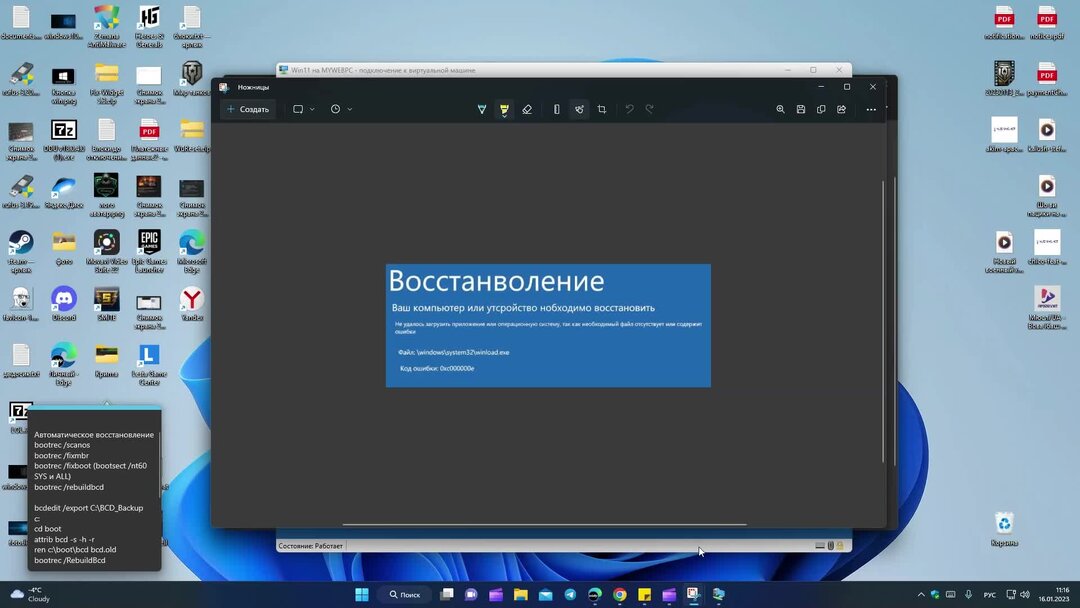Open the Mail app from the taskbar
This screenshot has height=608, width=1080.
(546, 594)
